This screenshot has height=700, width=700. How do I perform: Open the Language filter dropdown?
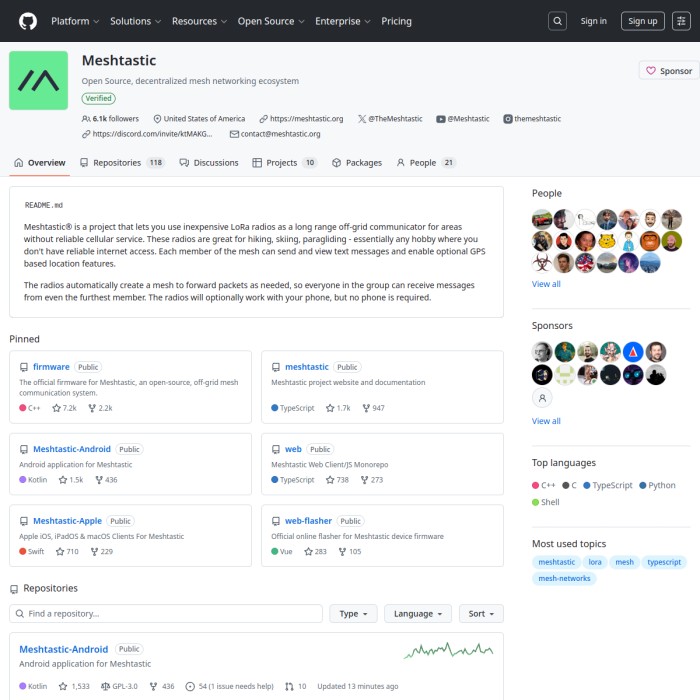[x=418, y=614]
